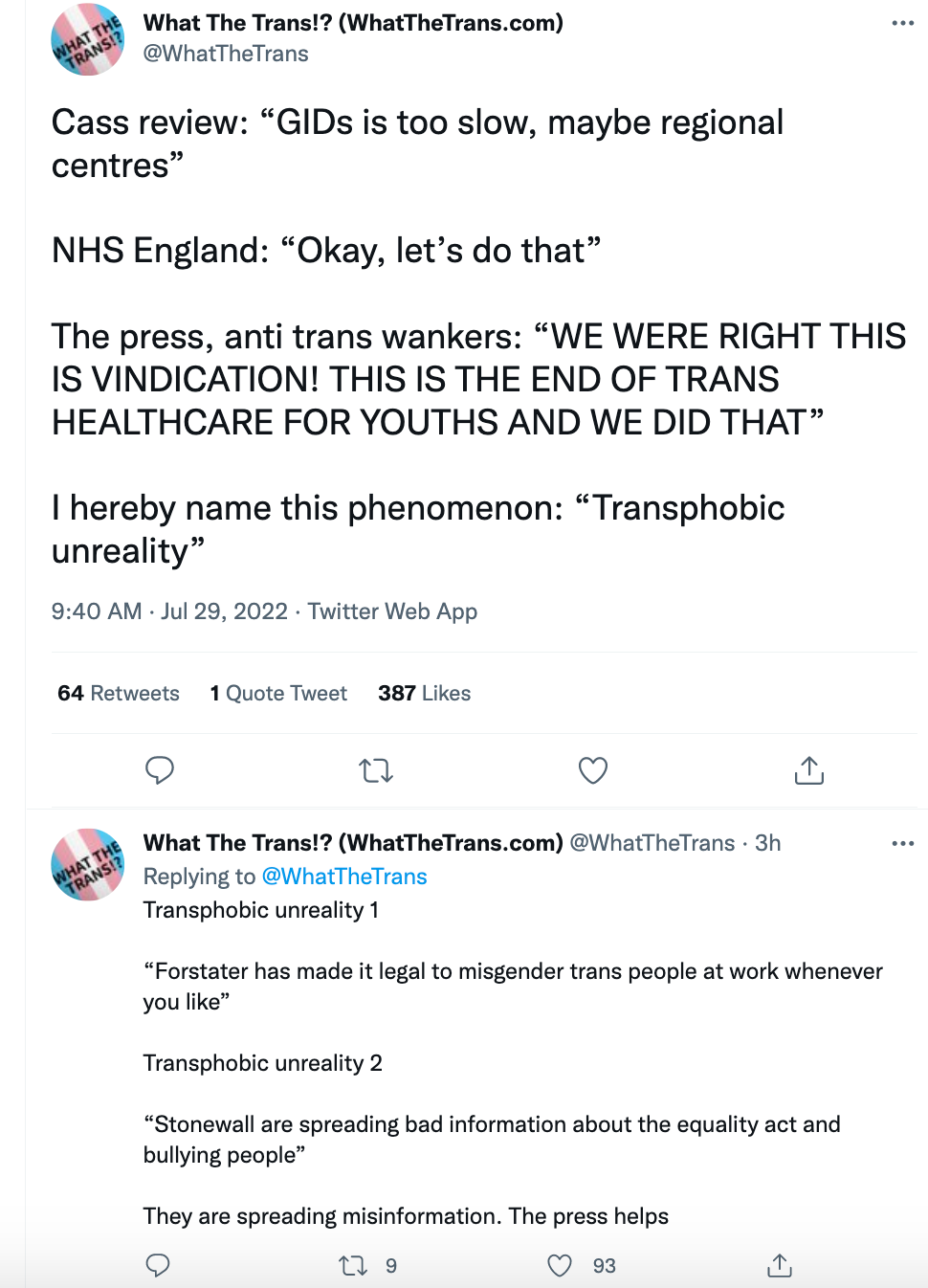Reply to the main tweet
Screen dimensions: 928x1288
tap(160, 770)
